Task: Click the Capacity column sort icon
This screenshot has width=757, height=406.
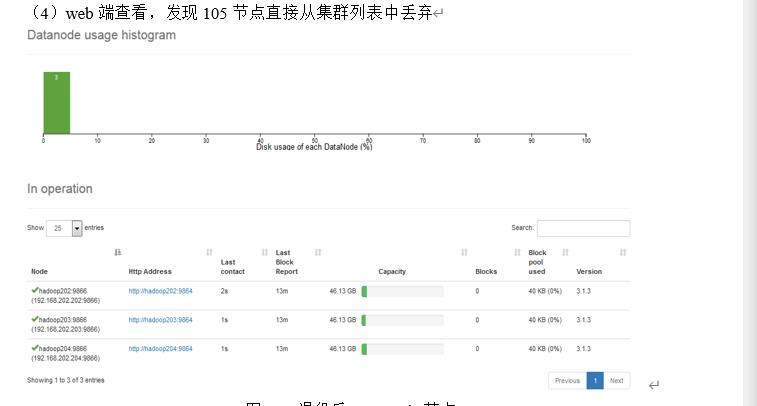Action: tap(464, 251)
